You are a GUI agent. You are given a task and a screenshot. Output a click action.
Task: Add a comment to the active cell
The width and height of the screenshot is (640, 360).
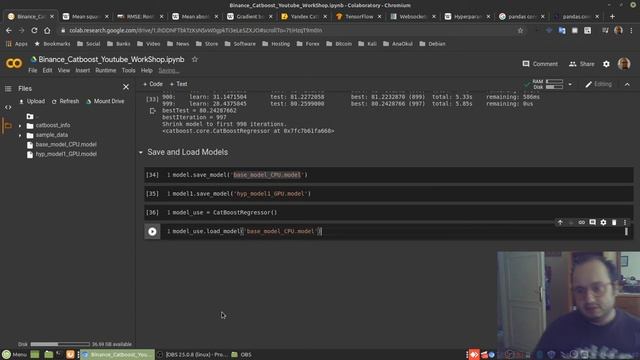pyautogui.click(x=592, y=222)
